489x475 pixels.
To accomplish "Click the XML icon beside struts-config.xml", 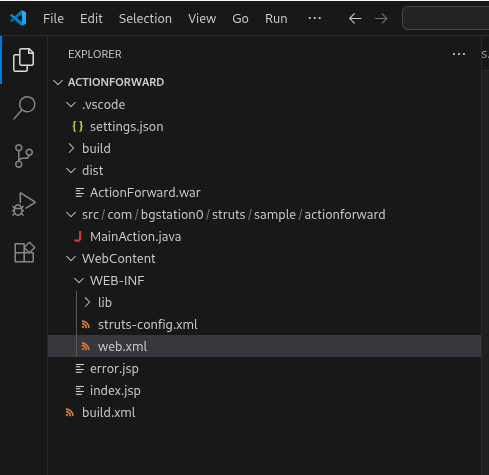I will [86, 325].
